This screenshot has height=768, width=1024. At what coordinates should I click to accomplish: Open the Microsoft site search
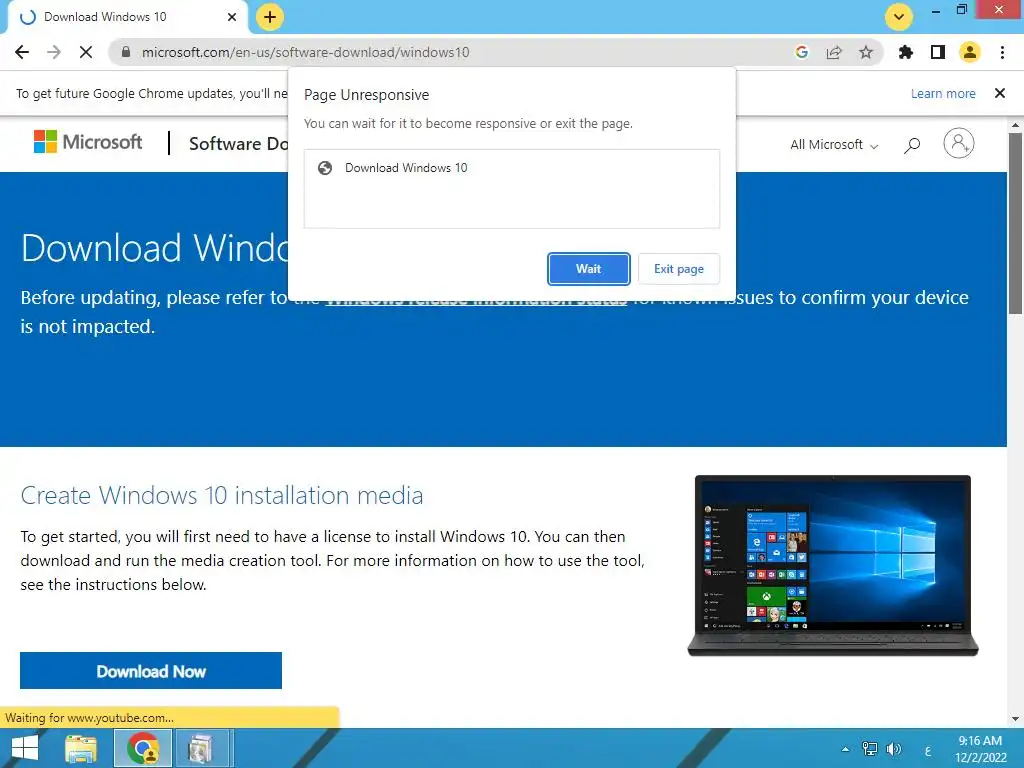(912, 144)
